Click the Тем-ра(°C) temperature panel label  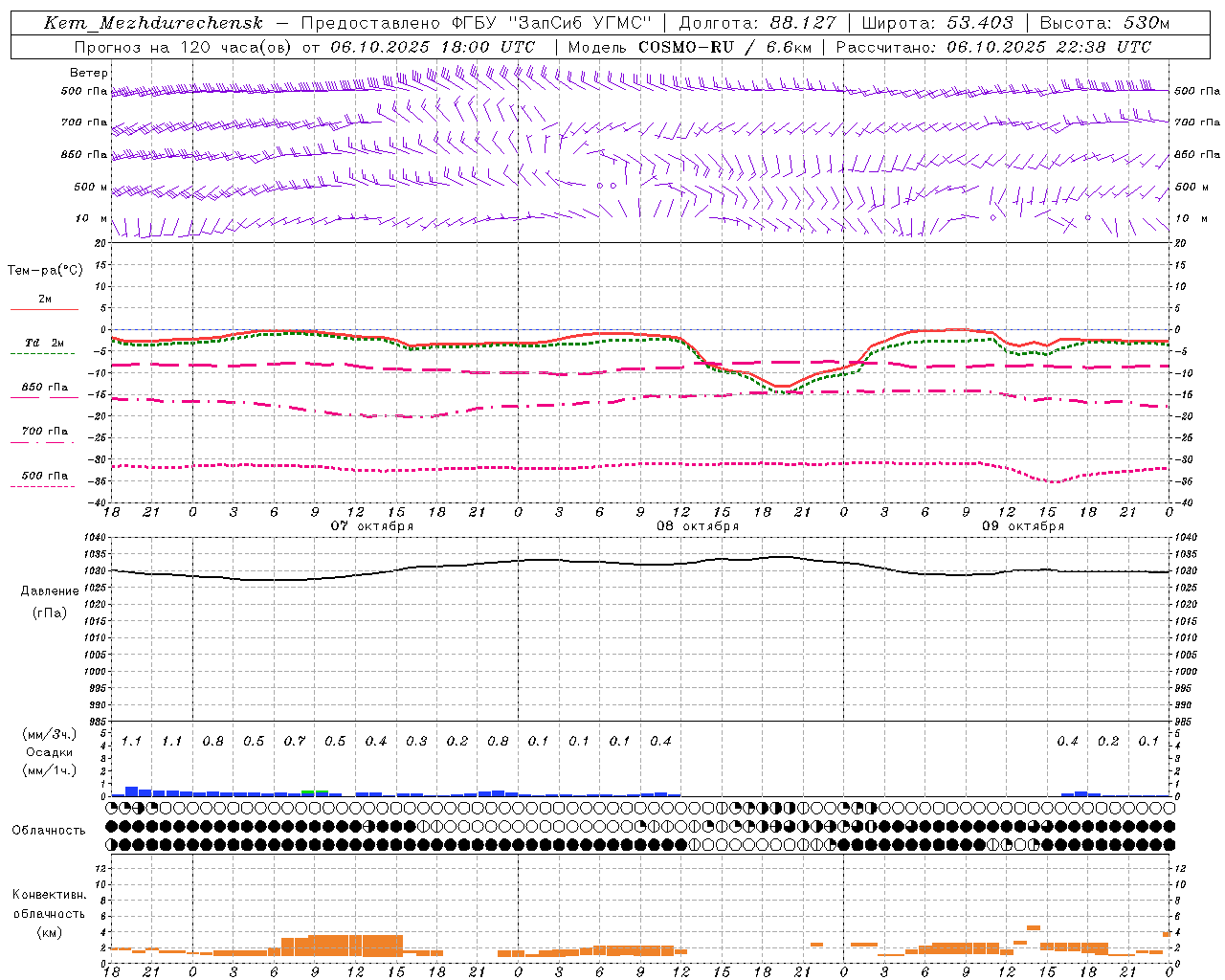45,271
